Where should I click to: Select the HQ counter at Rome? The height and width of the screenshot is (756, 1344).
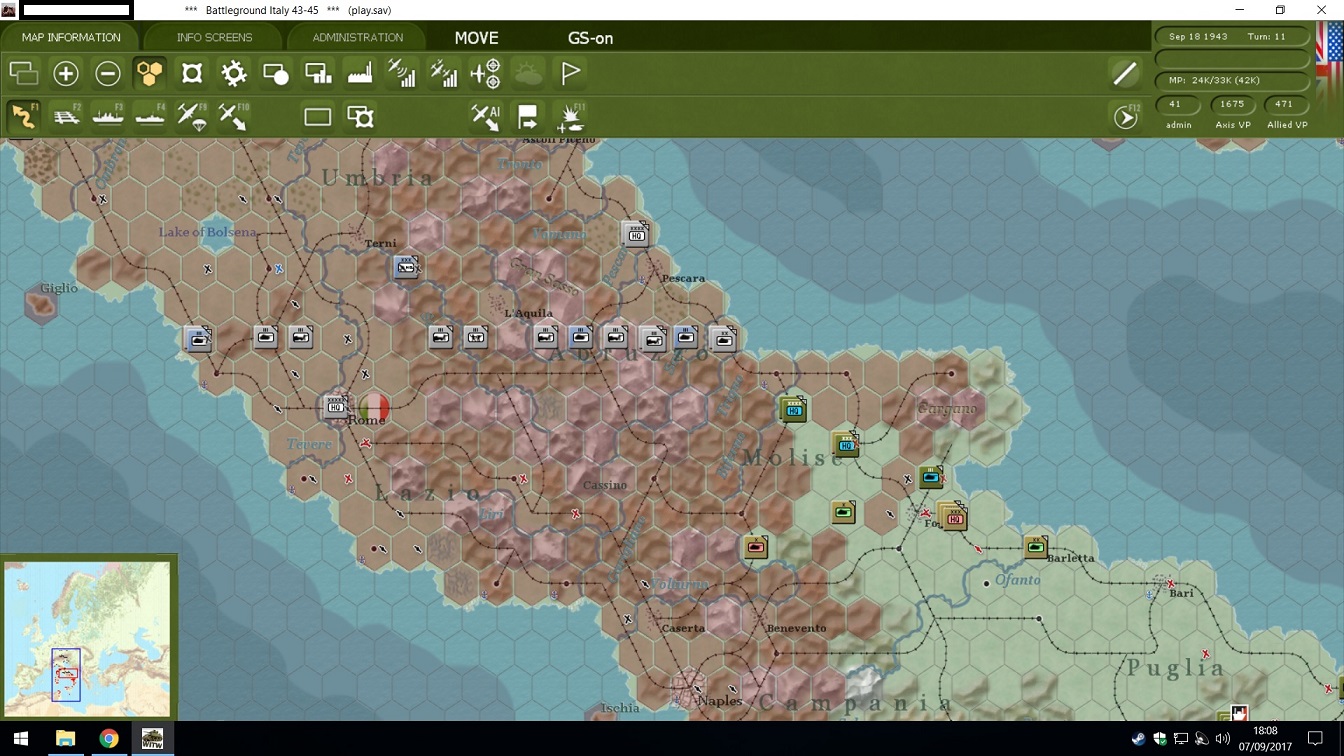click(x=336, y=405)
